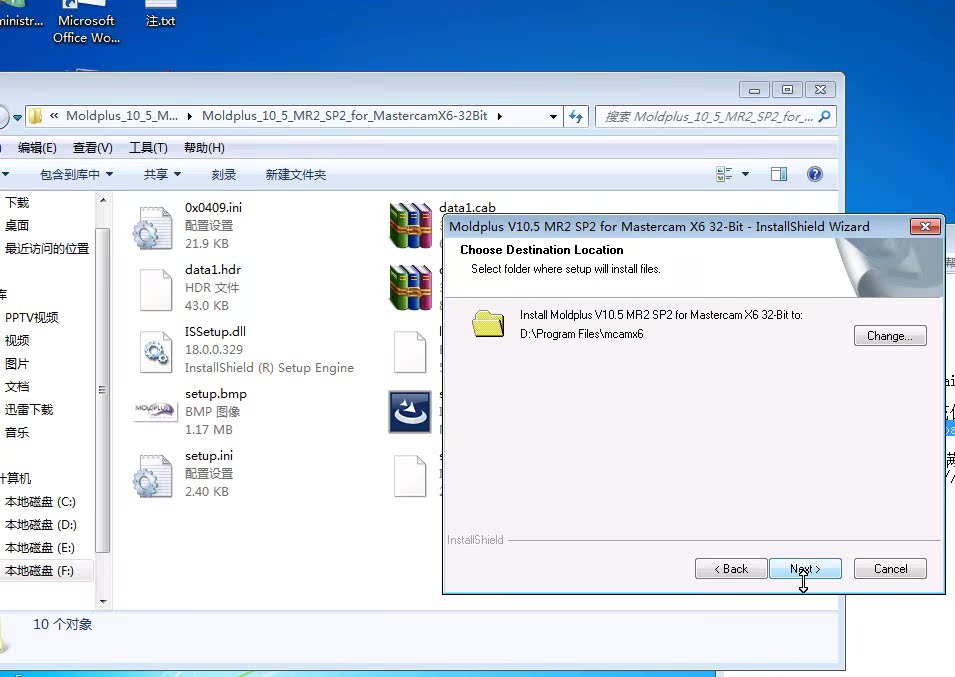Open 本地磁盘 (E:) in navigation pane
This screenshot has height=677, width=955.
[40, 548]
